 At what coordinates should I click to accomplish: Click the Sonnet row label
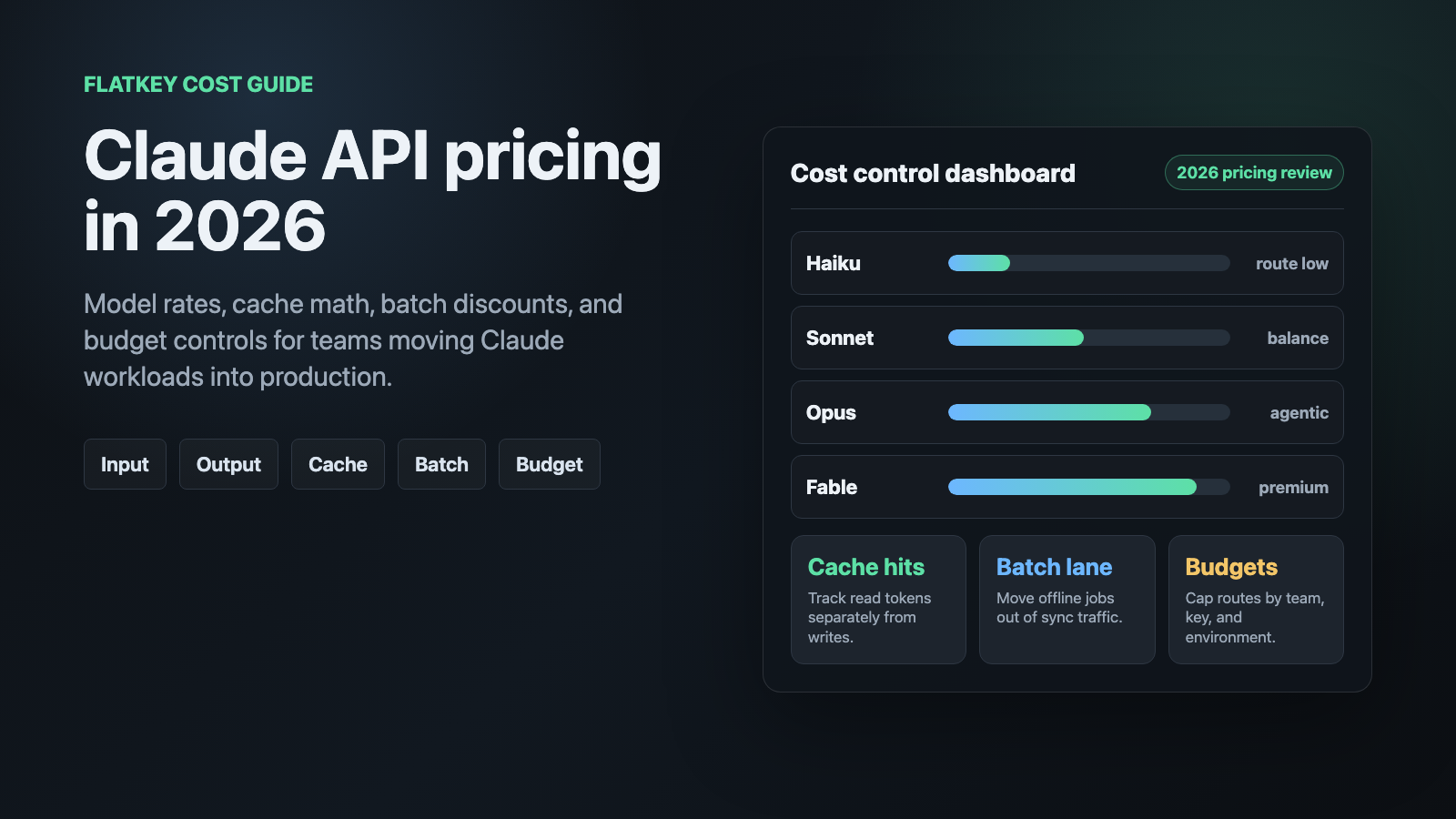840,338
